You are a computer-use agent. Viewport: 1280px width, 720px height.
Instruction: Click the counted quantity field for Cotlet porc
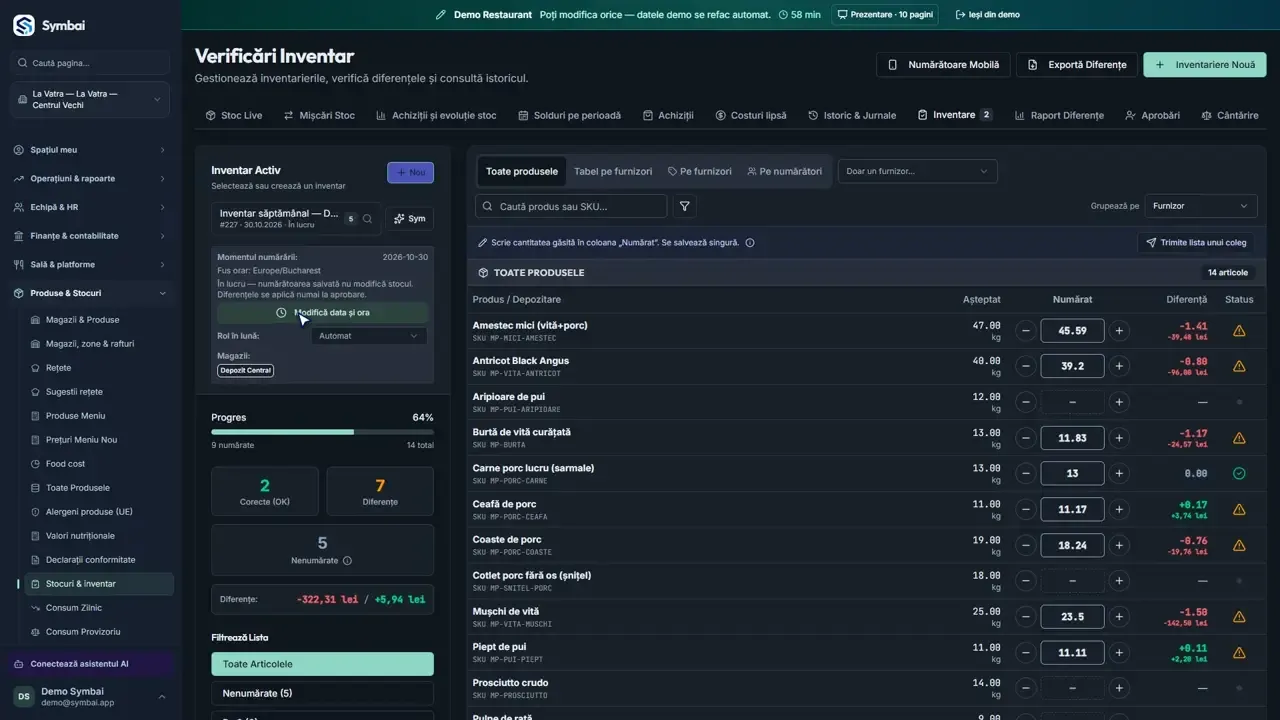(x=1072, y=581)
